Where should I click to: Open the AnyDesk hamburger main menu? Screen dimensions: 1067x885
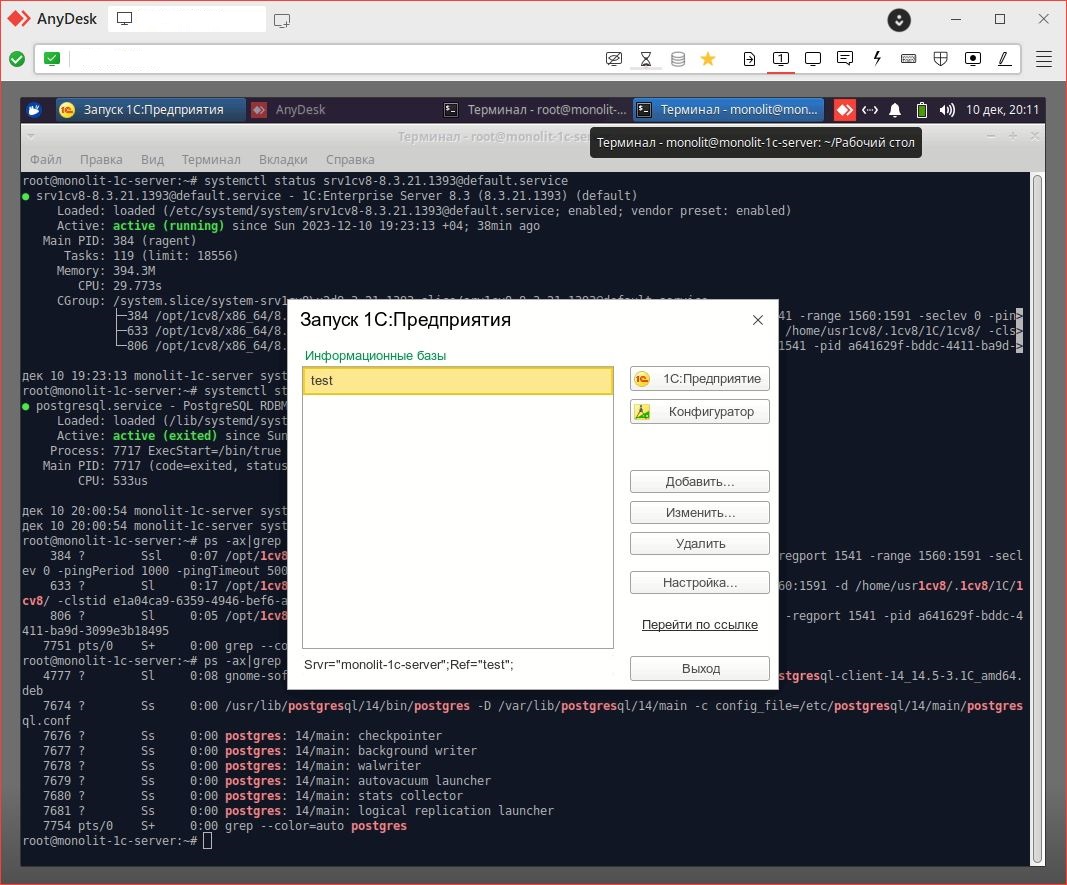pos(1044,59)
